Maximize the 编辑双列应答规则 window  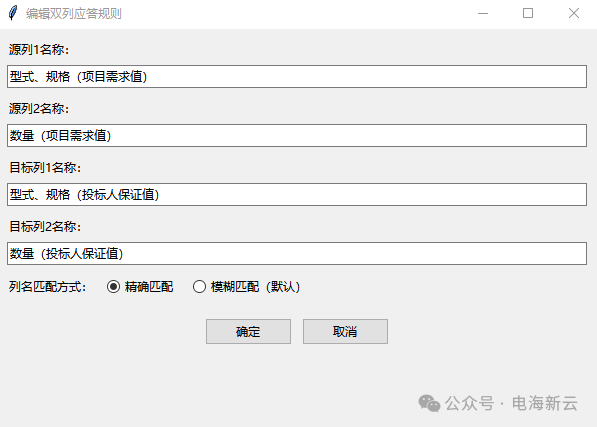(528, 14)
